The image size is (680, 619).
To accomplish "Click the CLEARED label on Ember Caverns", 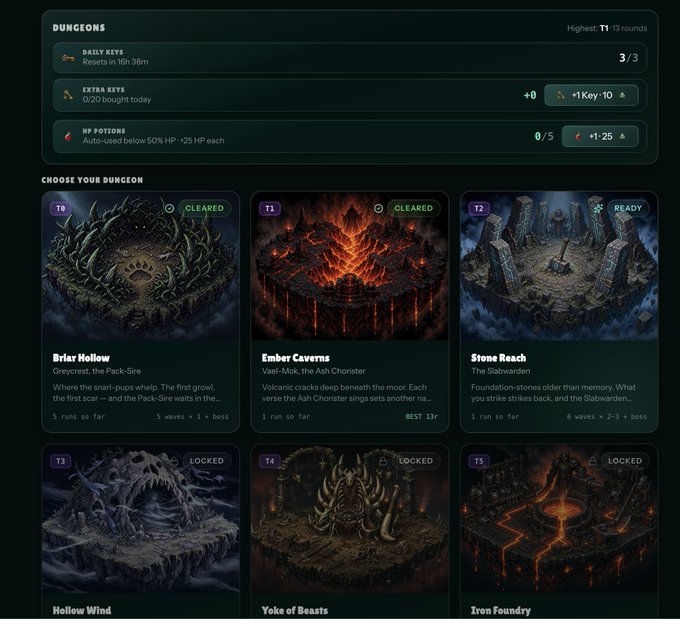I will 414,208.
